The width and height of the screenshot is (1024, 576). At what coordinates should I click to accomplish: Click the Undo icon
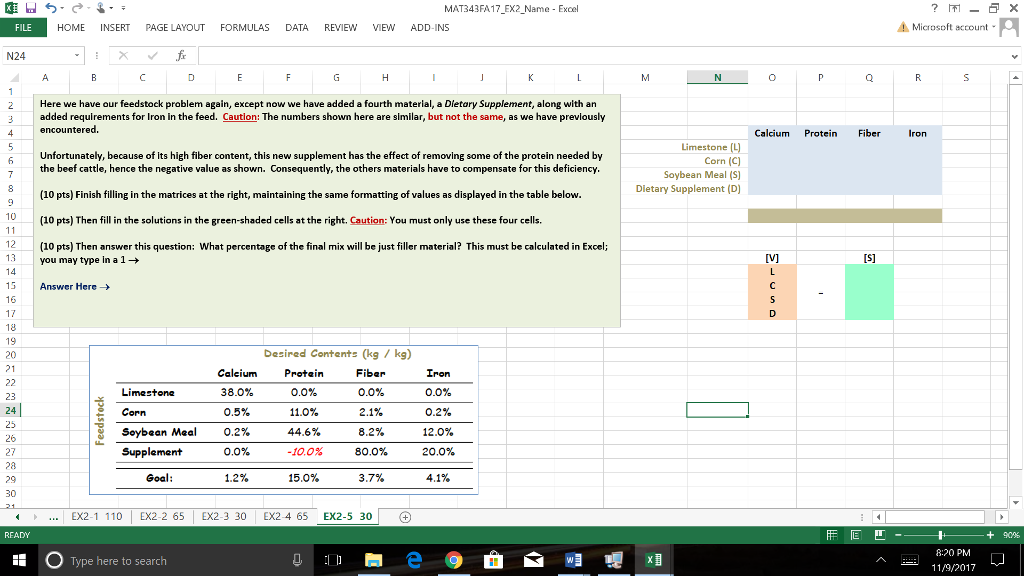(x=51, y=8)
